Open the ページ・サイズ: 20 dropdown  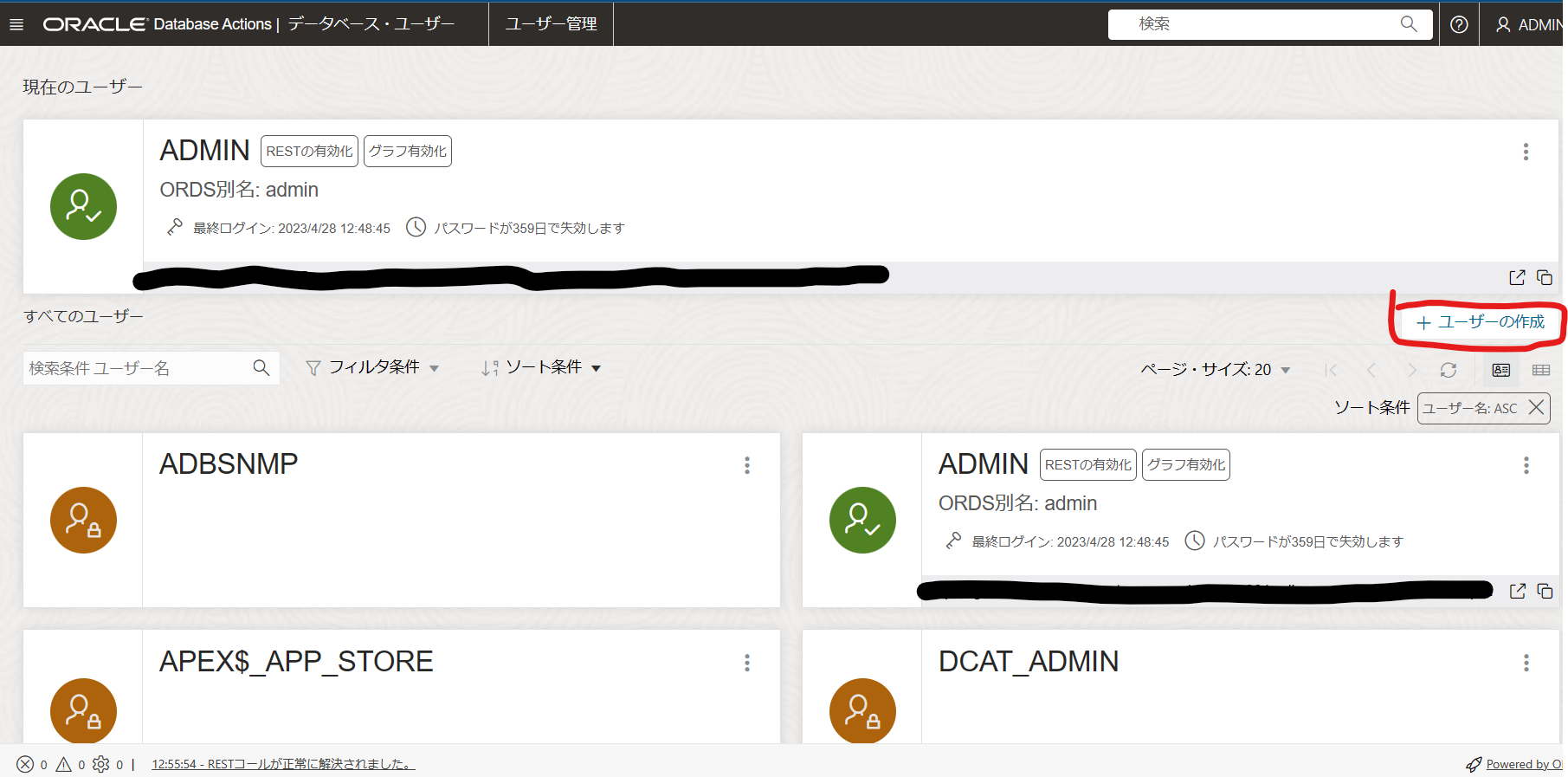click(x=1215, y=370)
